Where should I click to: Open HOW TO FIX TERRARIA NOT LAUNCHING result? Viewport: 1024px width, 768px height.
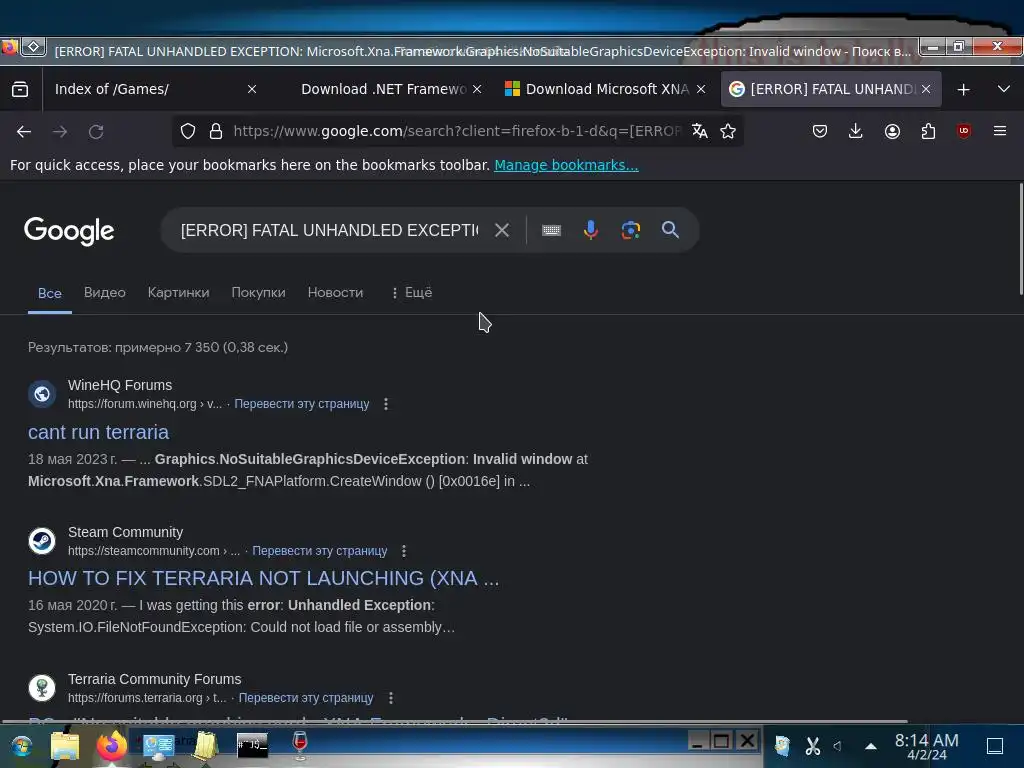[263, 578]
